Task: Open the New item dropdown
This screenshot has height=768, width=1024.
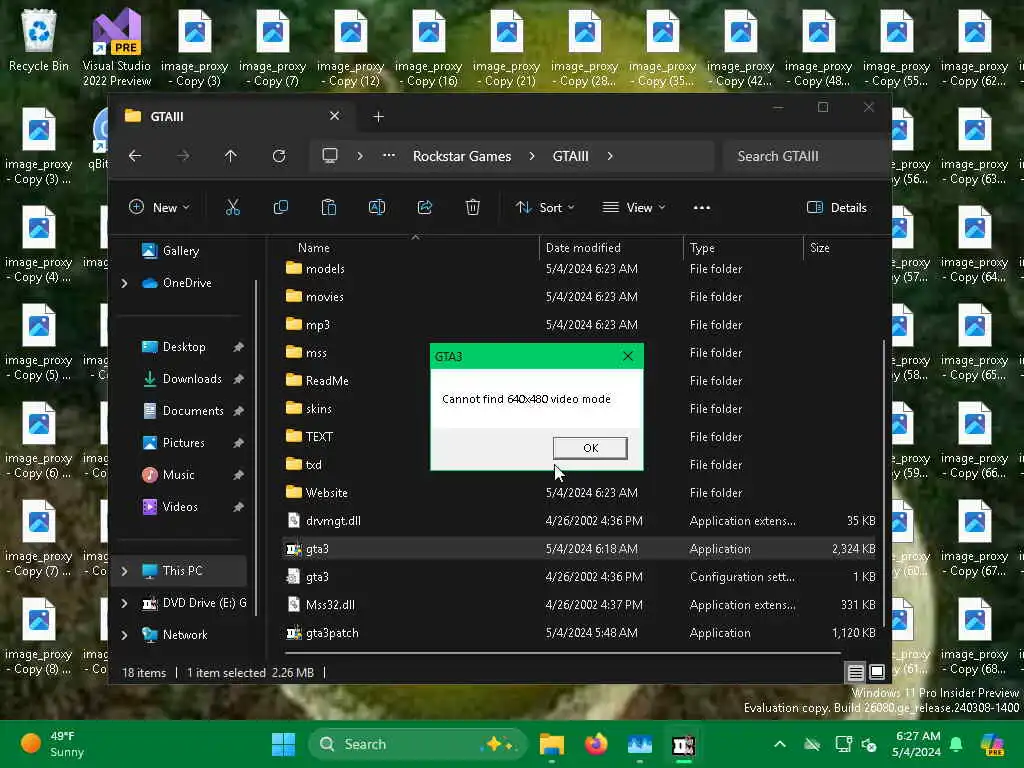Action: click(x=159, y=208)
